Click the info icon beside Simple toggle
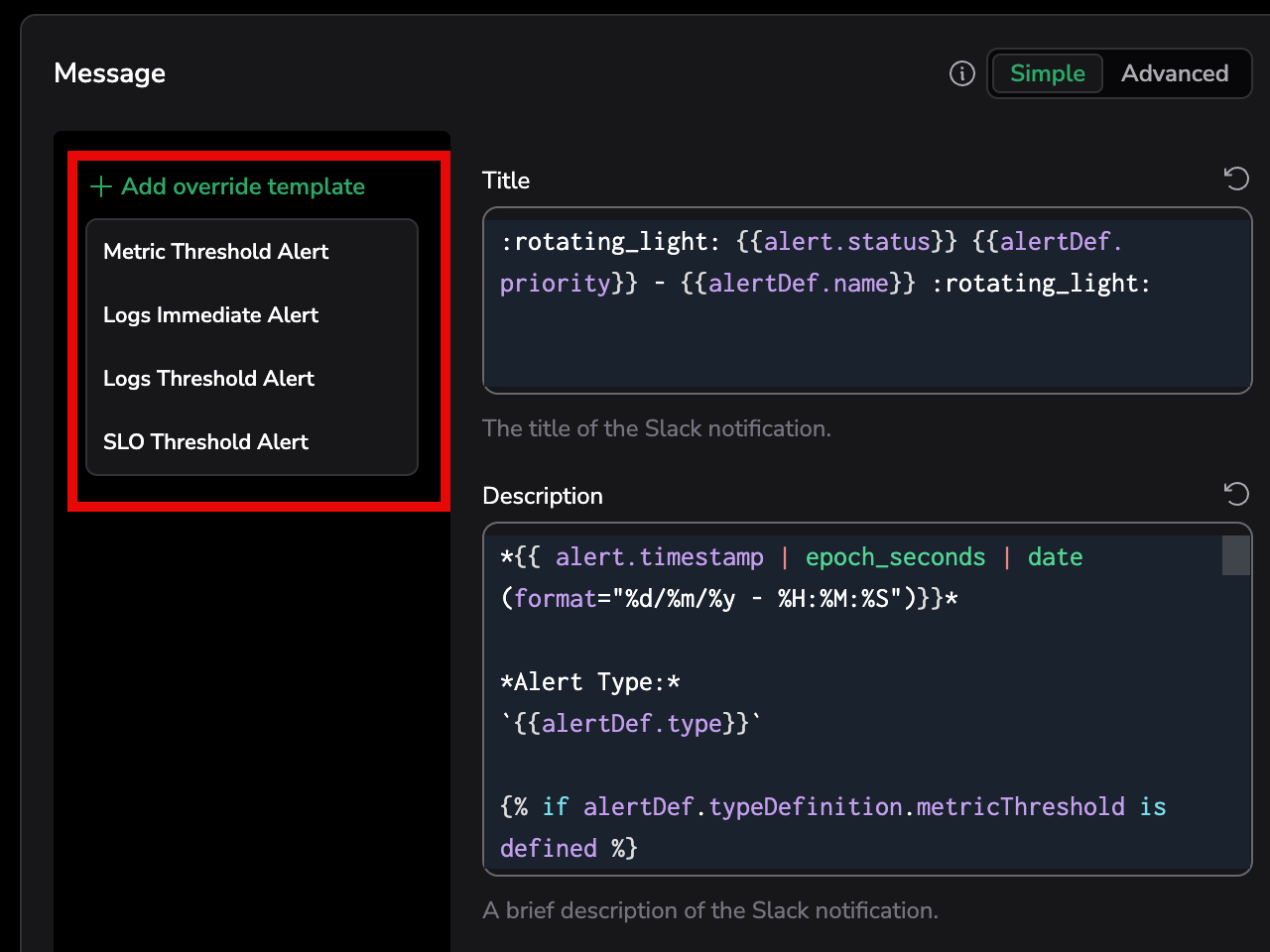The height and width of the screenshot is (952, 1270). point(961,73)
